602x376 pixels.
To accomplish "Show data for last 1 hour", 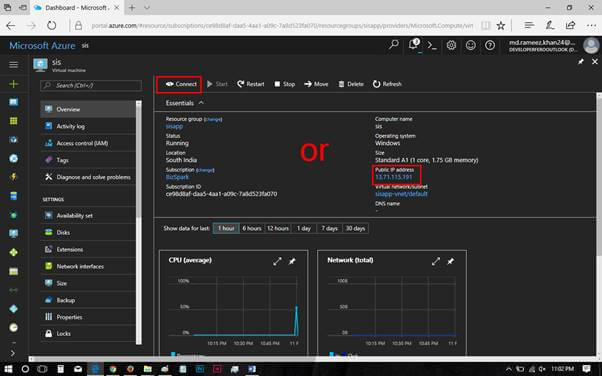I will [x=226, y=229].
